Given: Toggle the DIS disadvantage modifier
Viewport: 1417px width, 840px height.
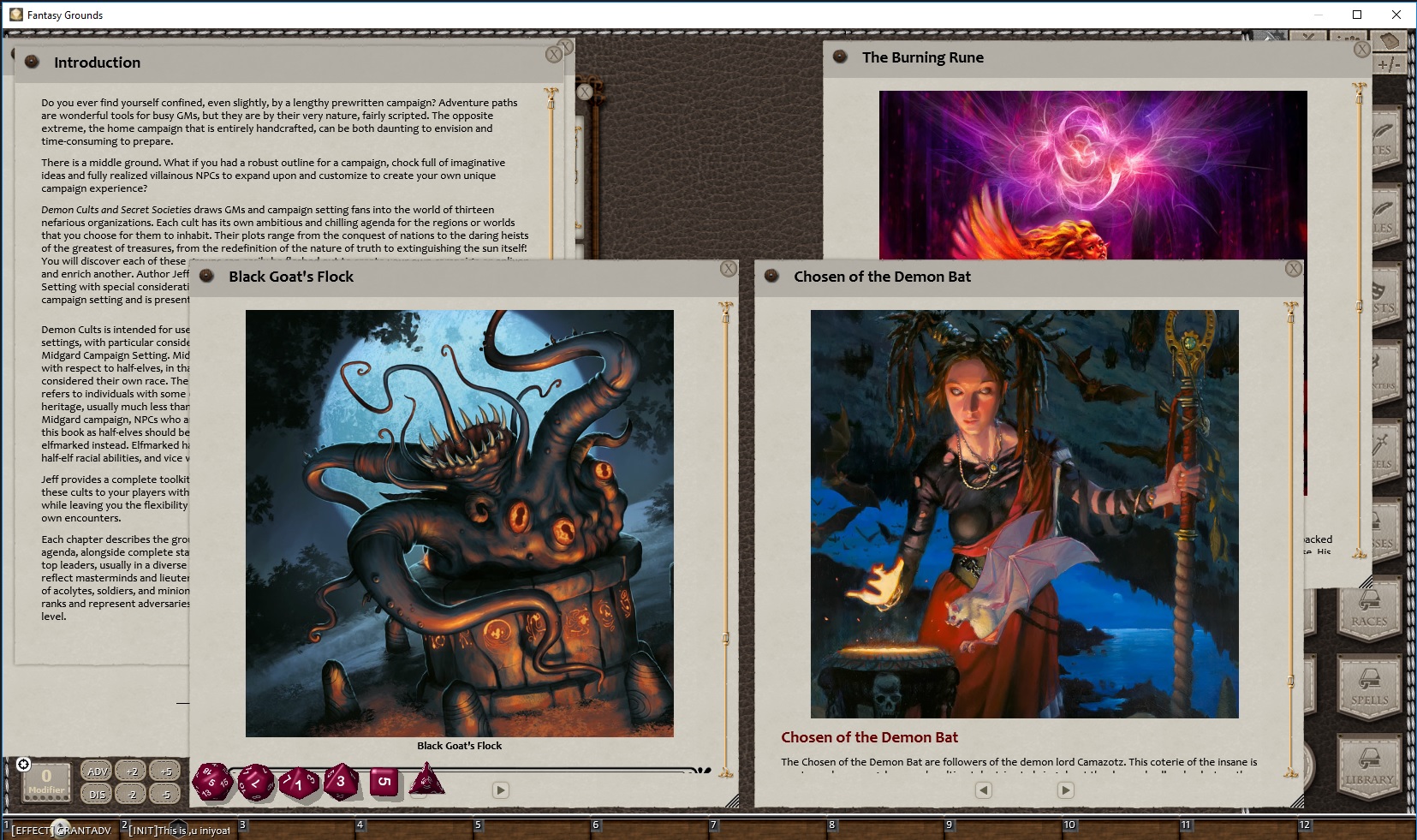Looking at the screenshot, I should [x=98, y=795].
